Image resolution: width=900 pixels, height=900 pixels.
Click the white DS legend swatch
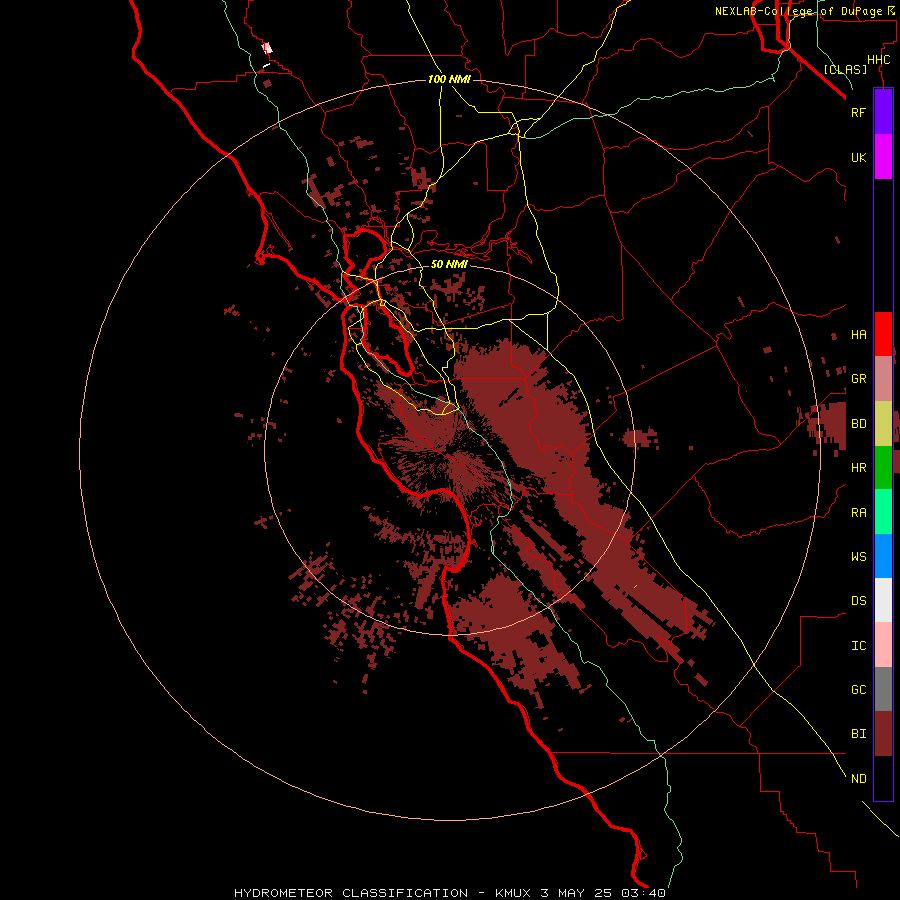point(883,600)
